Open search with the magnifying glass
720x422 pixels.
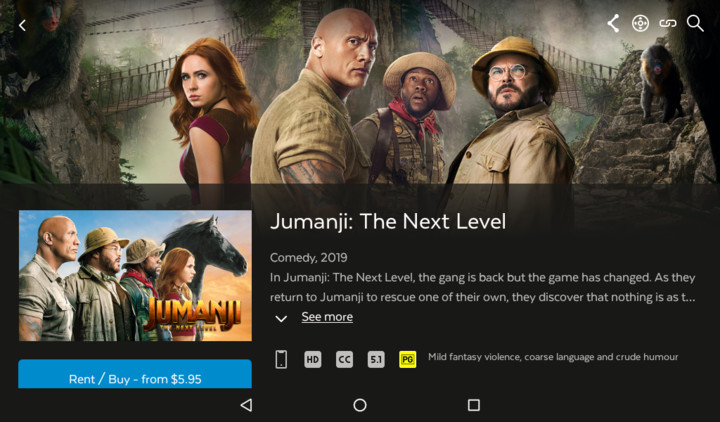point(695,23)
